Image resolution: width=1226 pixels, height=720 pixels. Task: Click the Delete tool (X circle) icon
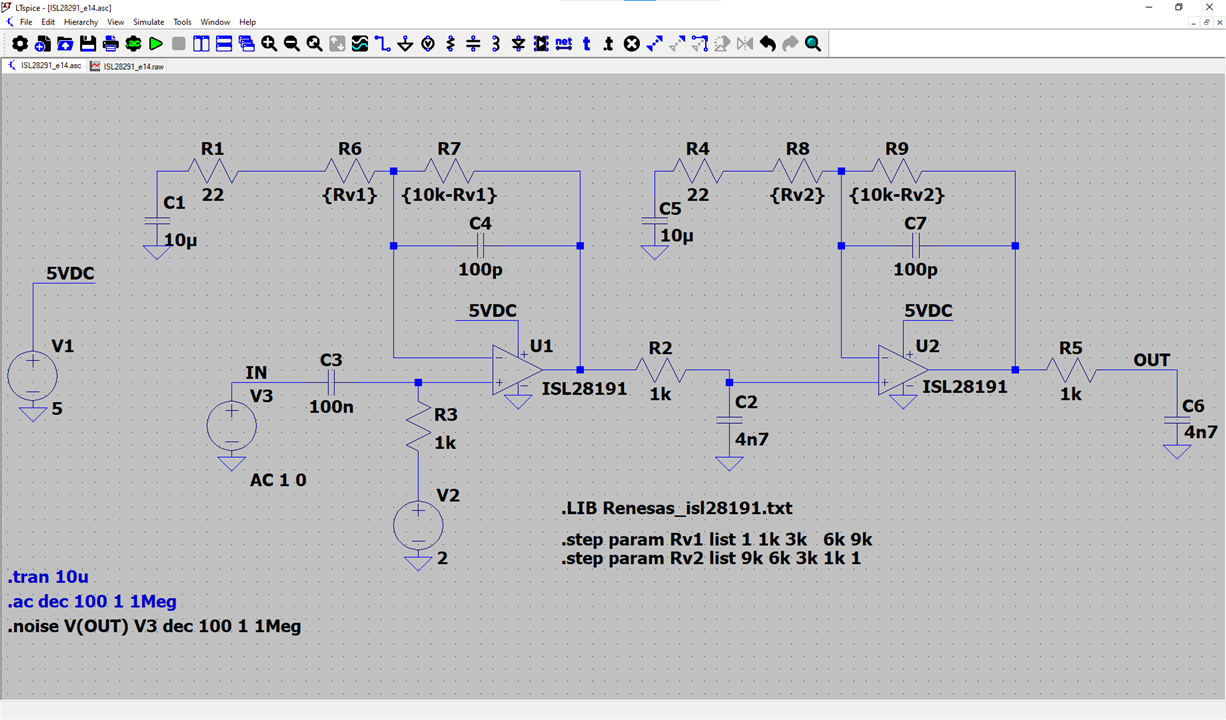[632, 44]
